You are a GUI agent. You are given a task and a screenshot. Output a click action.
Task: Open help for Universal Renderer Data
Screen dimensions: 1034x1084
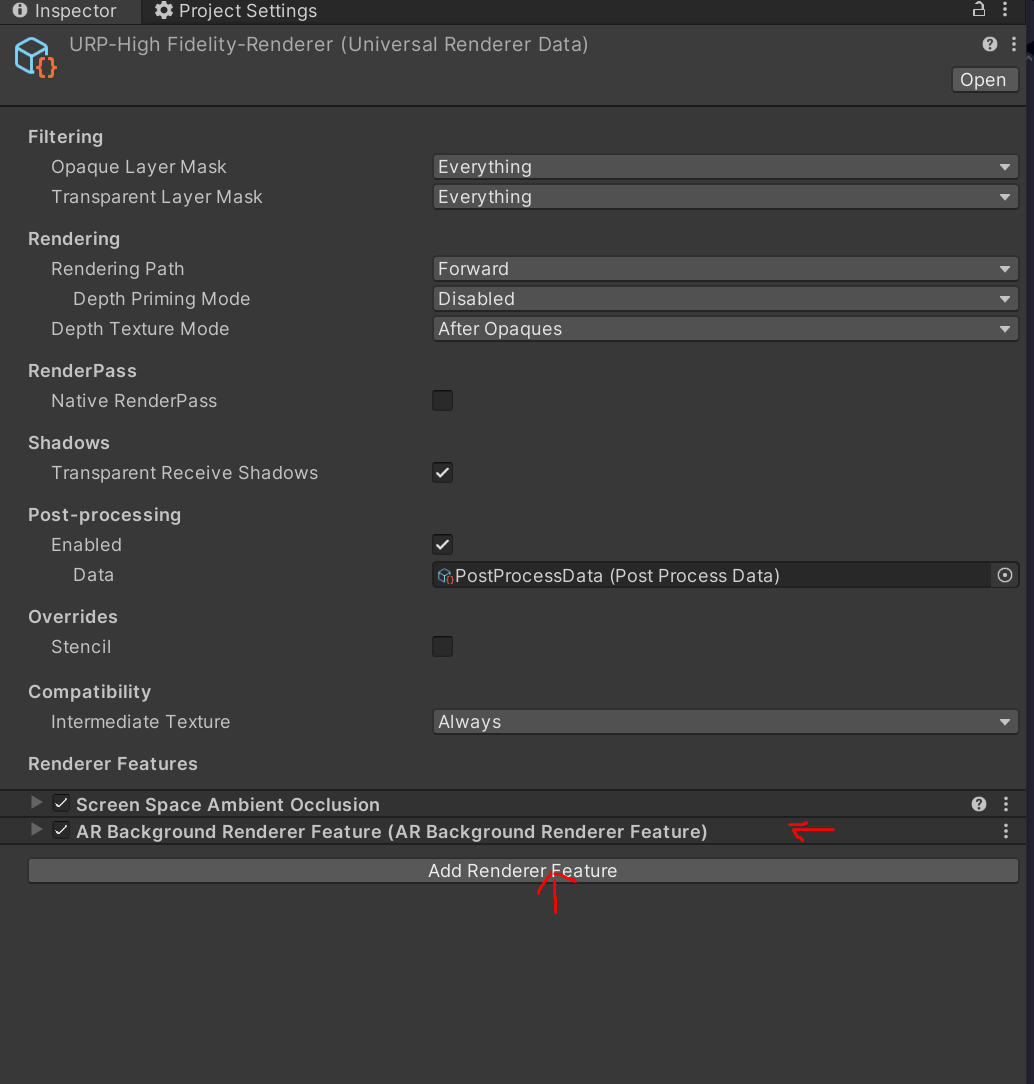click(x=990, y=44)
